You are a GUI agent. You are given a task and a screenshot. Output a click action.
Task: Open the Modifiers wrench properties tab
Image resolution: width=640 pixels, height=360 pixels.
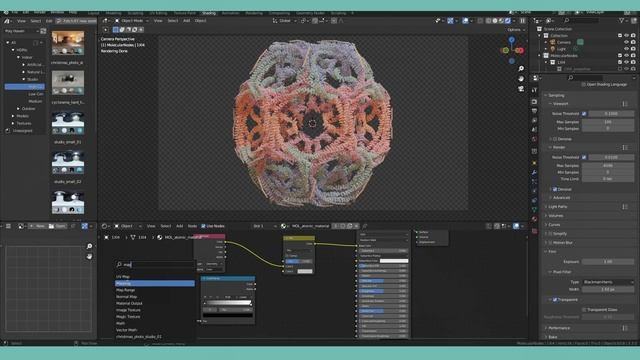point(534,172)
